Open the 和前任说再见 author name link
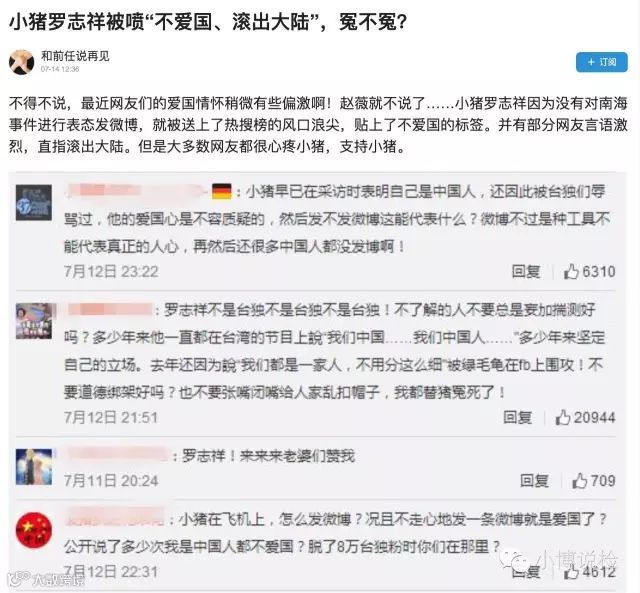 75,56
